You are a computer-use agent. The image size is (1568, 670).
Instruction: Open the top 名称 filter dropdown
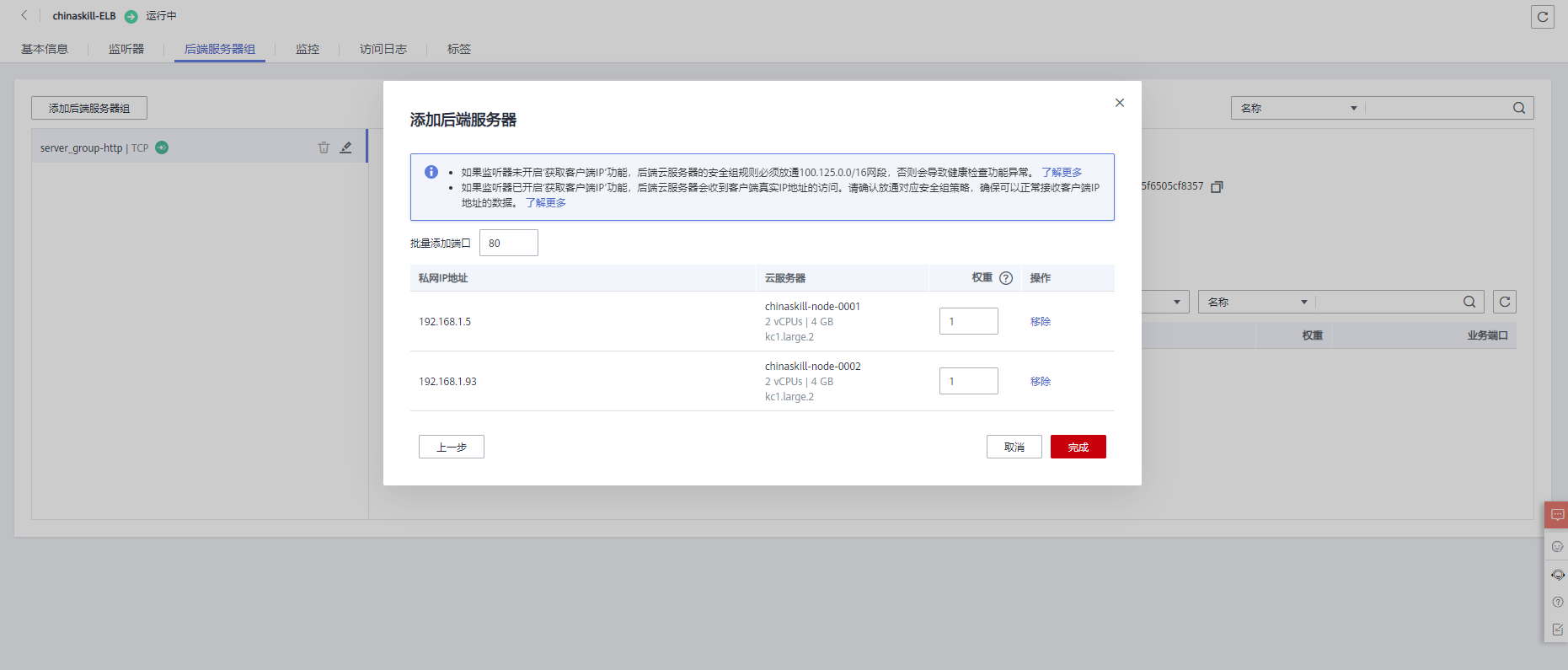click(x=1298, y=108)
